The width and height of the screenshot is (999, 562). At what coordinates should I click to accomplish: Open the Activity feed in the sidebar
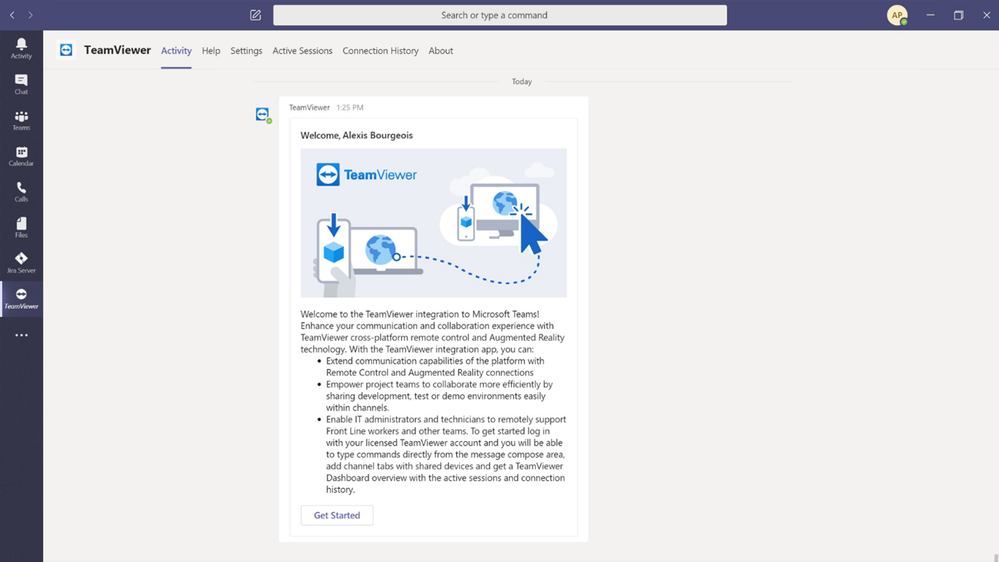click(x=21, y=48)
